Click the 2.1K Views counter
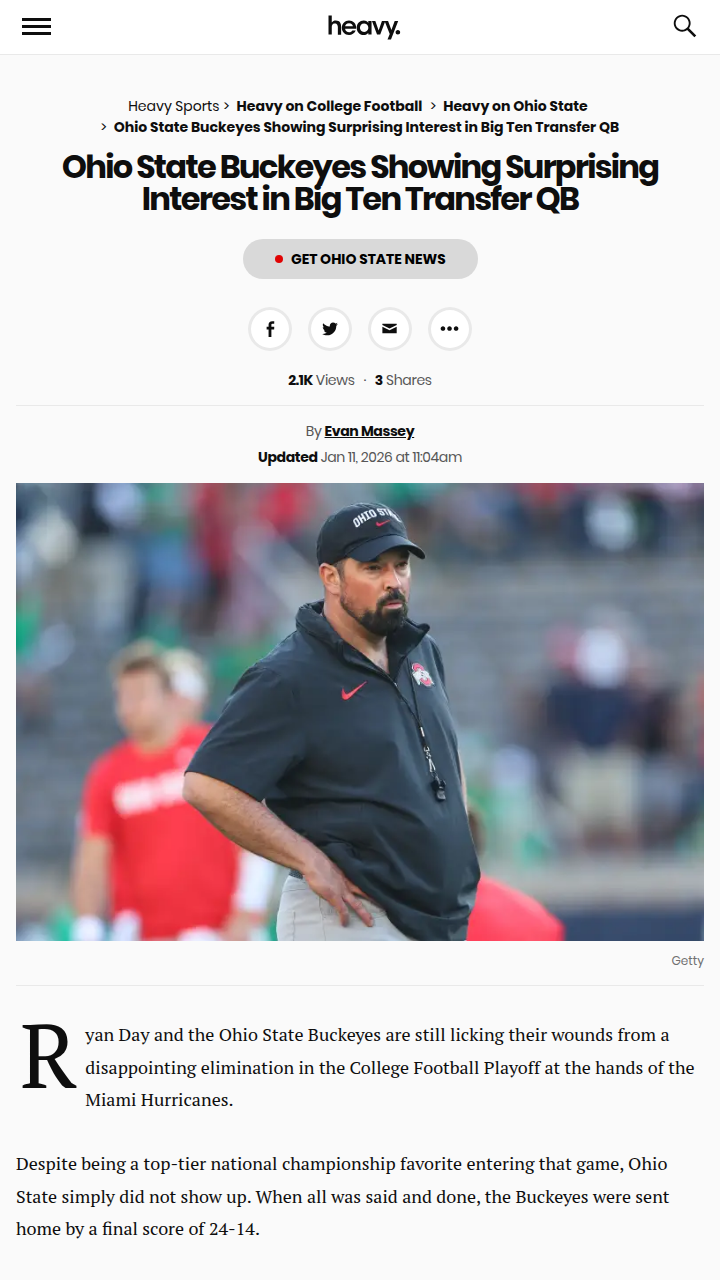The image size is (720, 1280). tap(321, 380)
